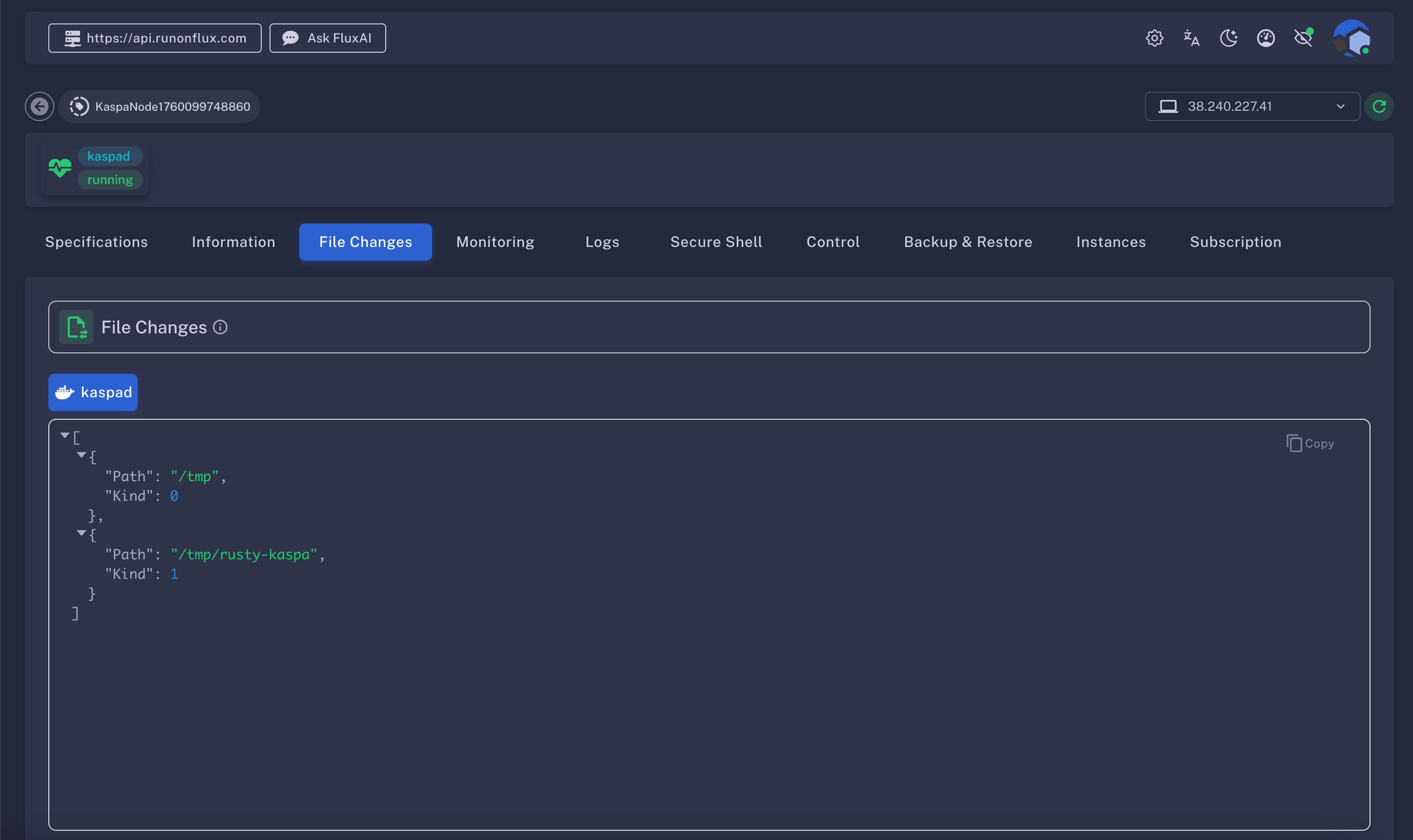Click the api.runonflux.com backend button
Image resolution: width=1413 pixels, height=840 pixels.
tap(155, 38)
